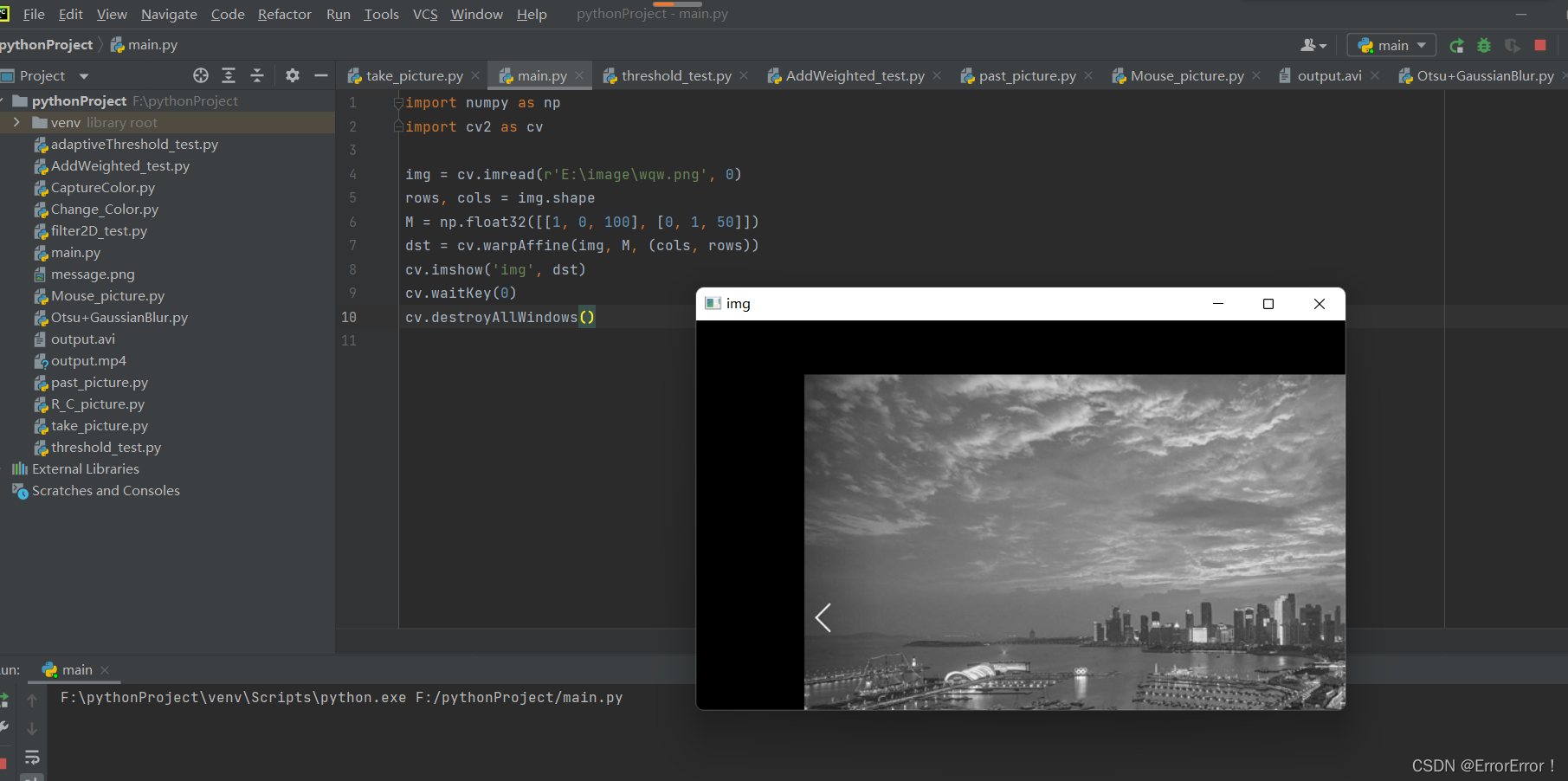
Task: Toggle soft-wrap in Run console
Action: coord(32,758)
